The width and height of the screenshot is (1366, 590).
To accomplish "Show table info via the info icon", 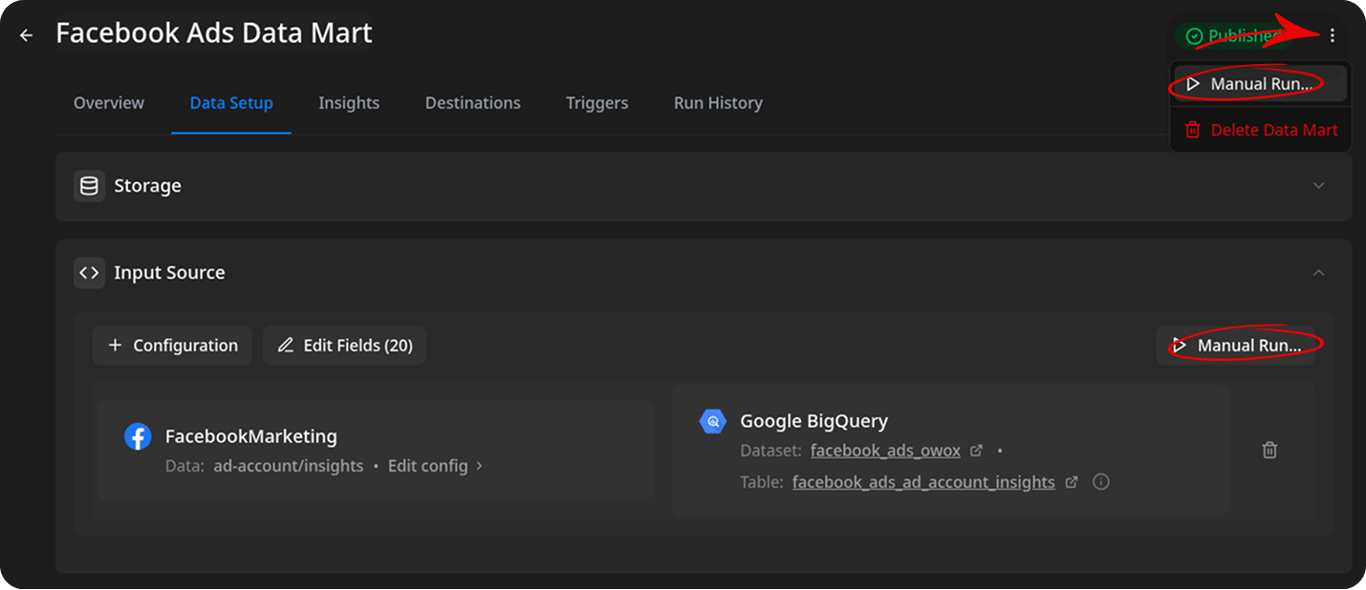I will [1101, 482].
